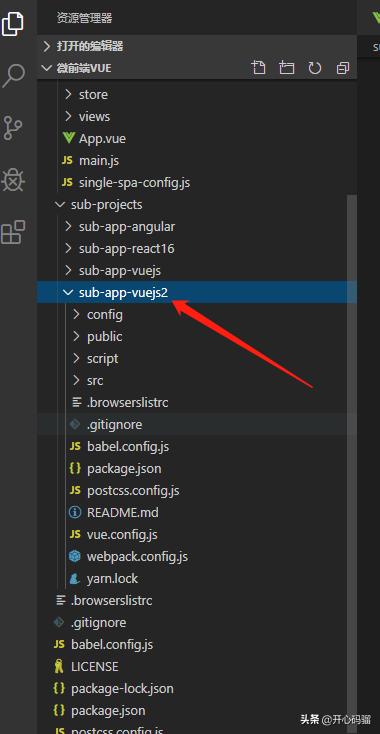Collapse the sub-projects folder

197,205
